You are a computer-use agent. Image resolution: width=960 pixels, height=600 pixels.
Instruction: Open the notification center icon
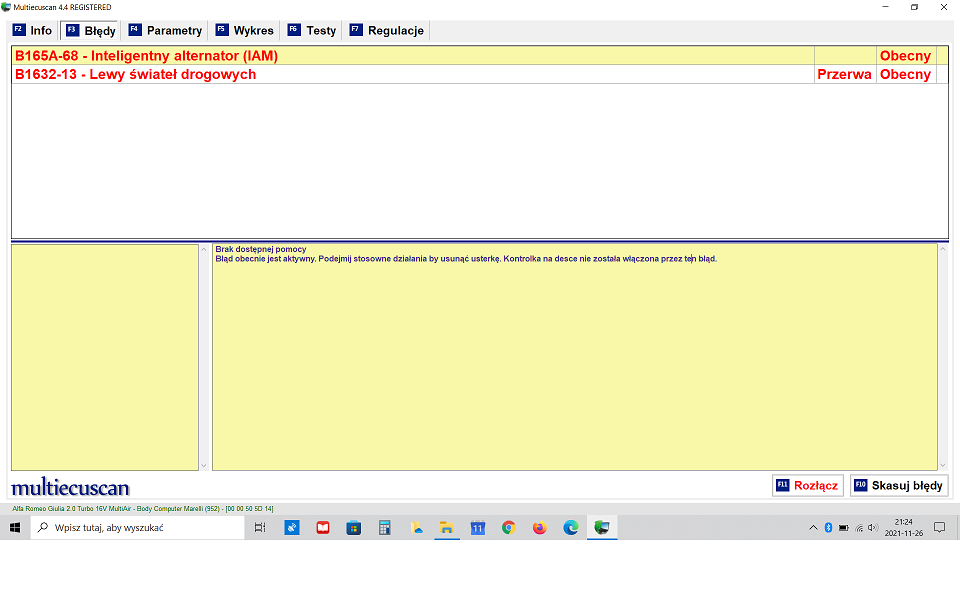[x=940, y=528]
